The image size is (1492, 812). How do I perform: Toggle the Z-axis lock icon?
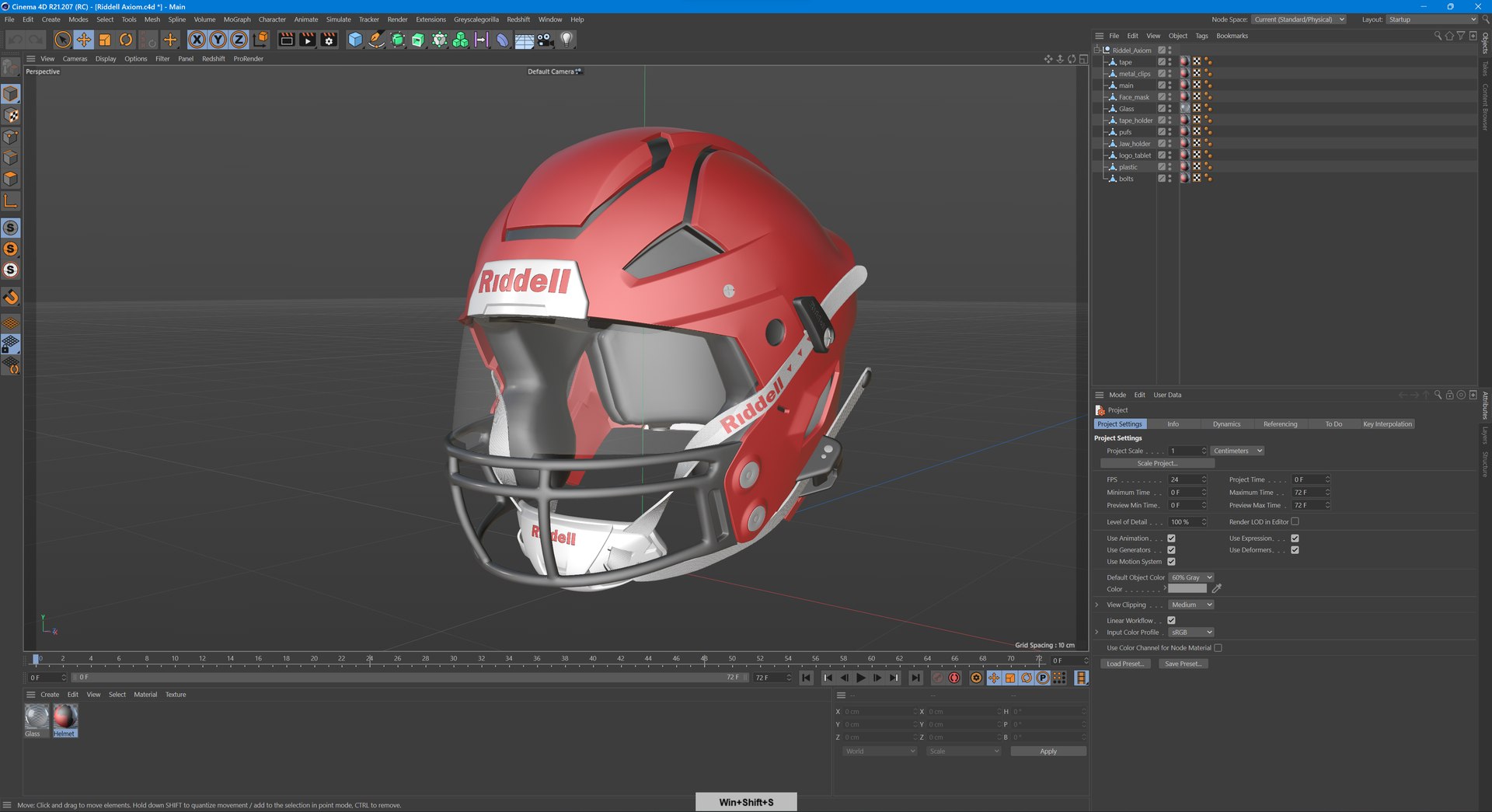pos(239,40)
